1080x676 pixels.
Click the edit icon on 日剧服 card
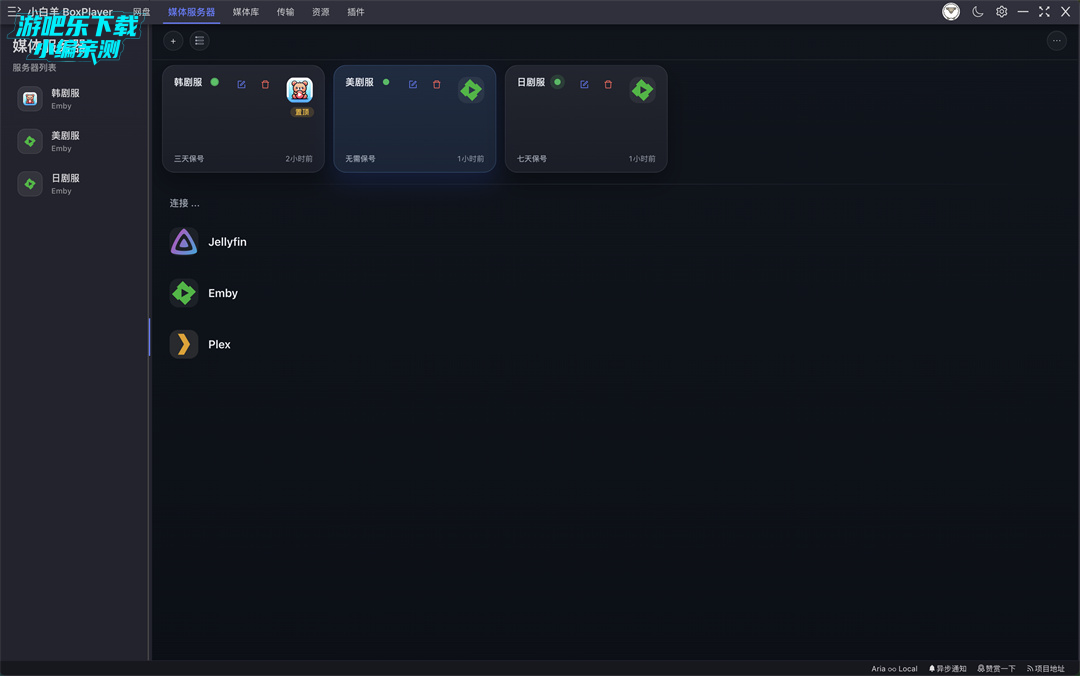(x=584, y=84)
